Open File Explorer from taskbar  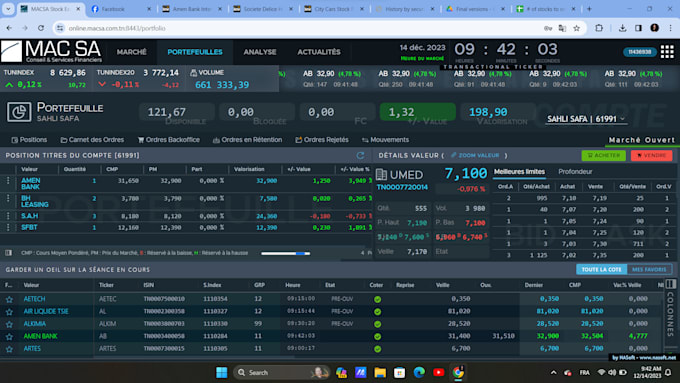[x=380, y=373]
